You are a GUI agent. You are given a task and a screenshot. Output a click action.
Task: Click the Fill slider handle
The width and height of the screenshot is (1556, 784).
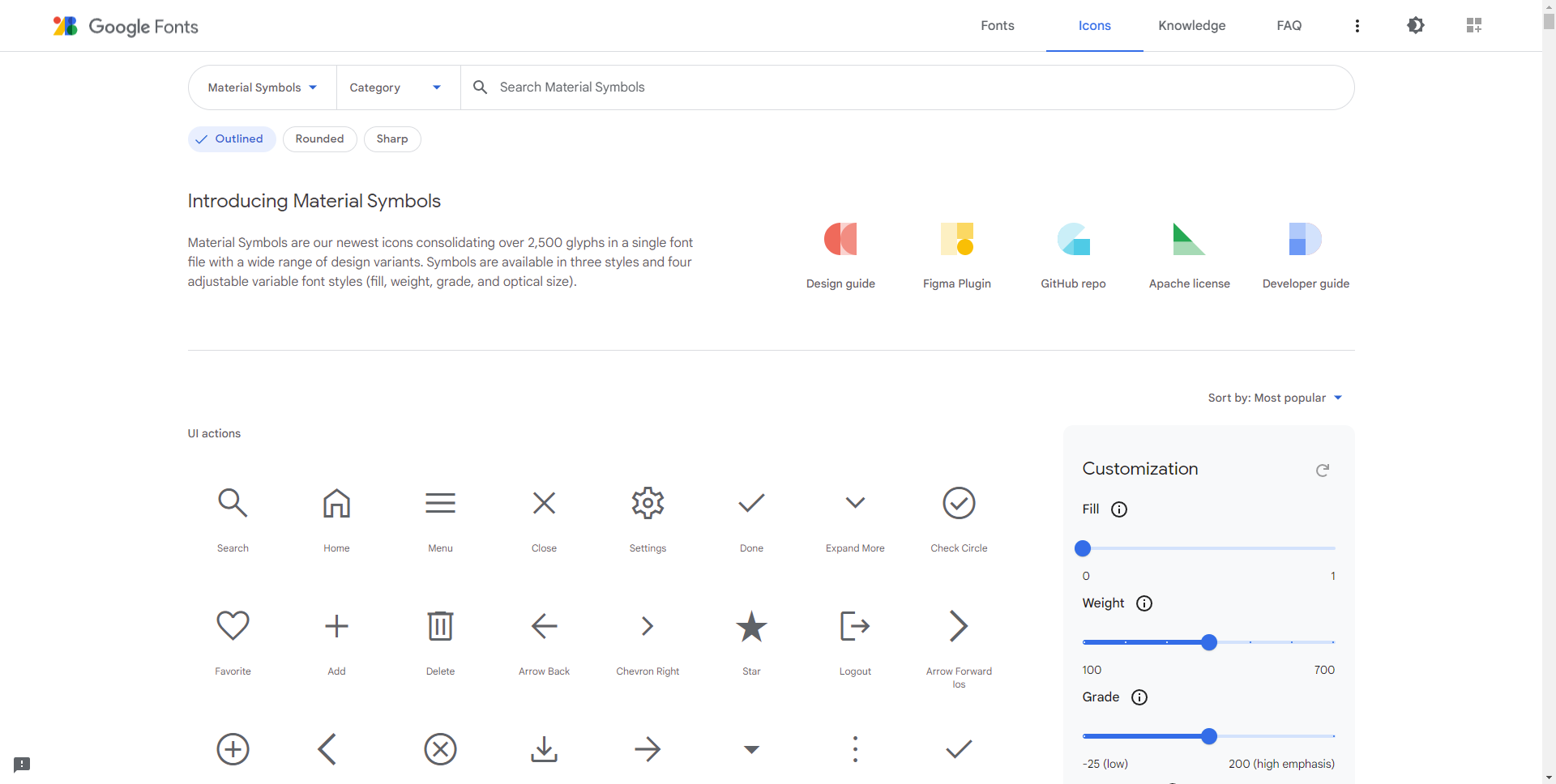click(1083, 548)
